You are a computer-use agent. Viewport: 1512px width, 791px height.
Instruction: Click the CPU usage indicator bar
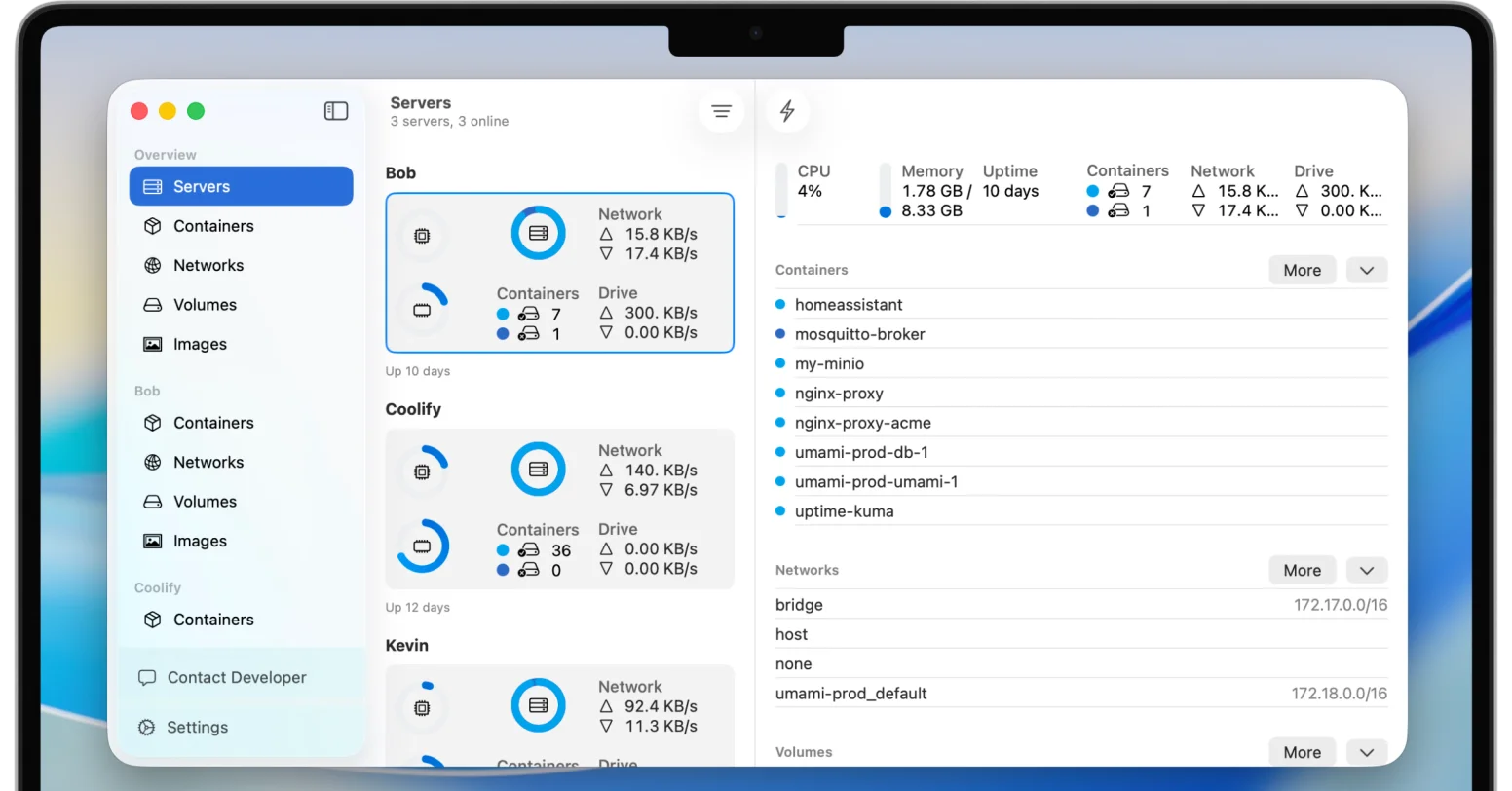click(x=780, y=191)
